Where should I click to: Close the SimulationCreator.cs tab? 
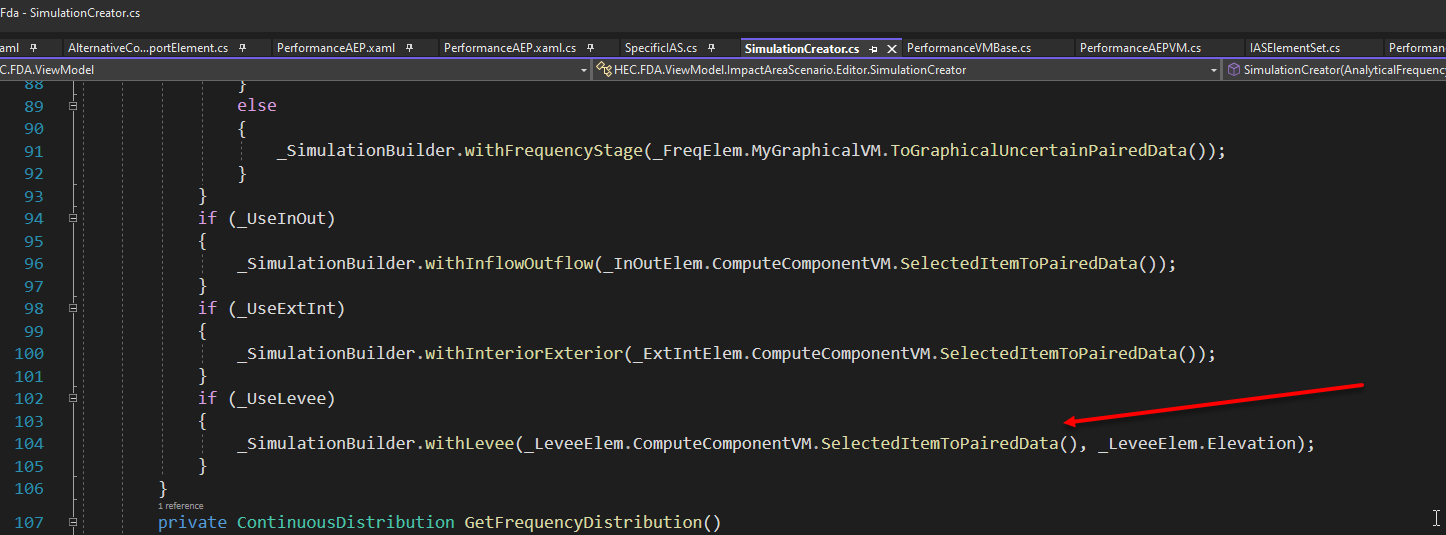click(890, 48)
